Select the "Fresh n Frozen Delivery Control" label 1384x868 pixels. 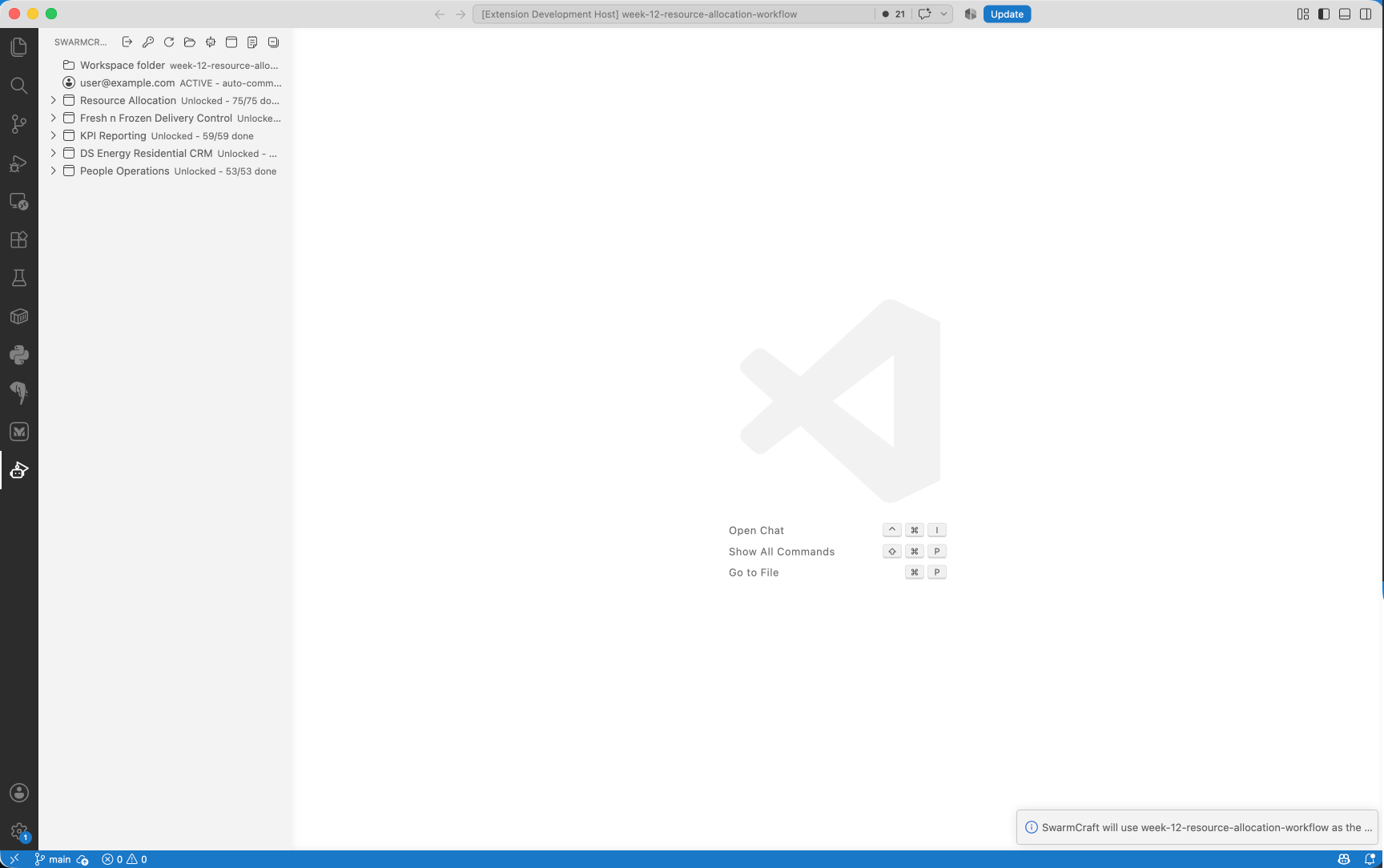(x=156, y=118)
